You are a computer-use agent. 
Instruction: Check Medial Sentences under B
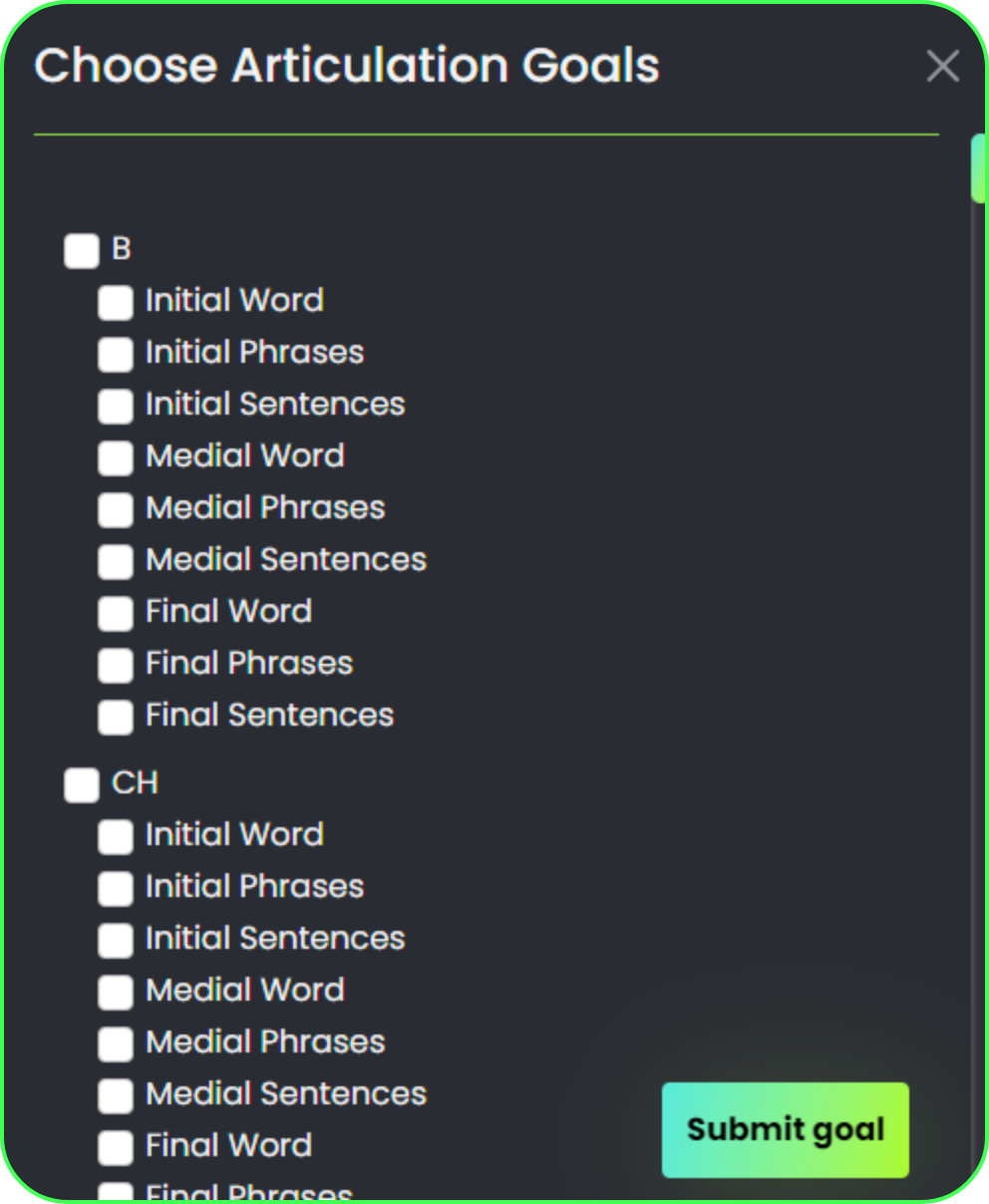pos(116,562)
